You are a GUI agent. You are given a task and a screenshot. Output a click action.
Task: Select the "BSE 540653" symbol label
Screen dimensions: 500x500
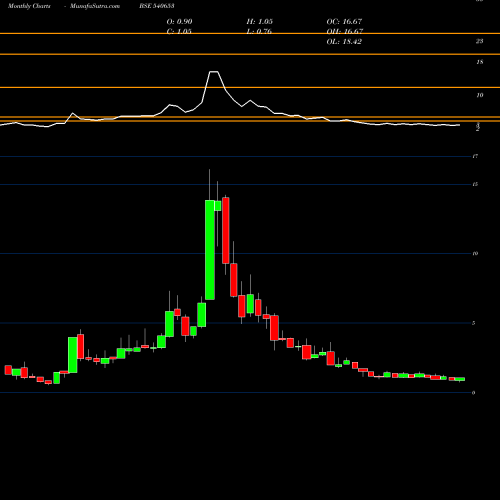click(157, 6)
